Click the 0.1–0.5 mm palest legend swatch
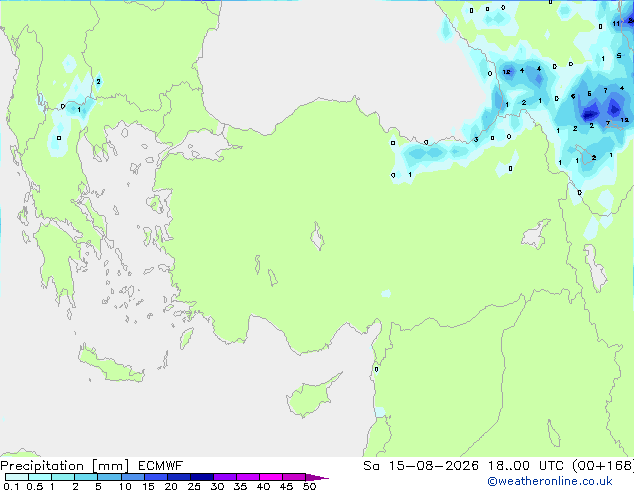This screenshot has height=490, width=634. click(x=17, y=477)
